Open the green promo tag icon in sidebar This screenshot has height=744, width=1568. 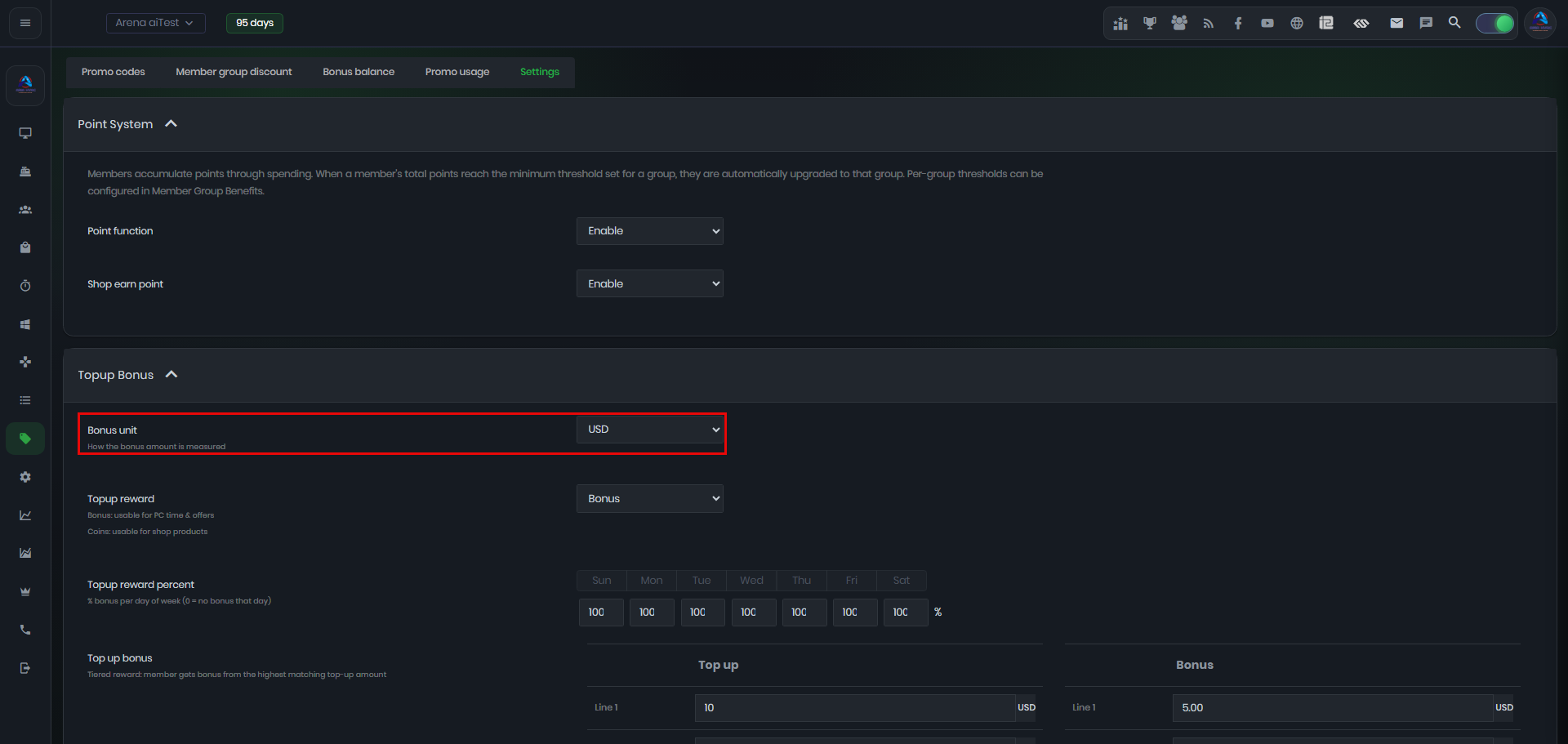(x=25, y=439)
